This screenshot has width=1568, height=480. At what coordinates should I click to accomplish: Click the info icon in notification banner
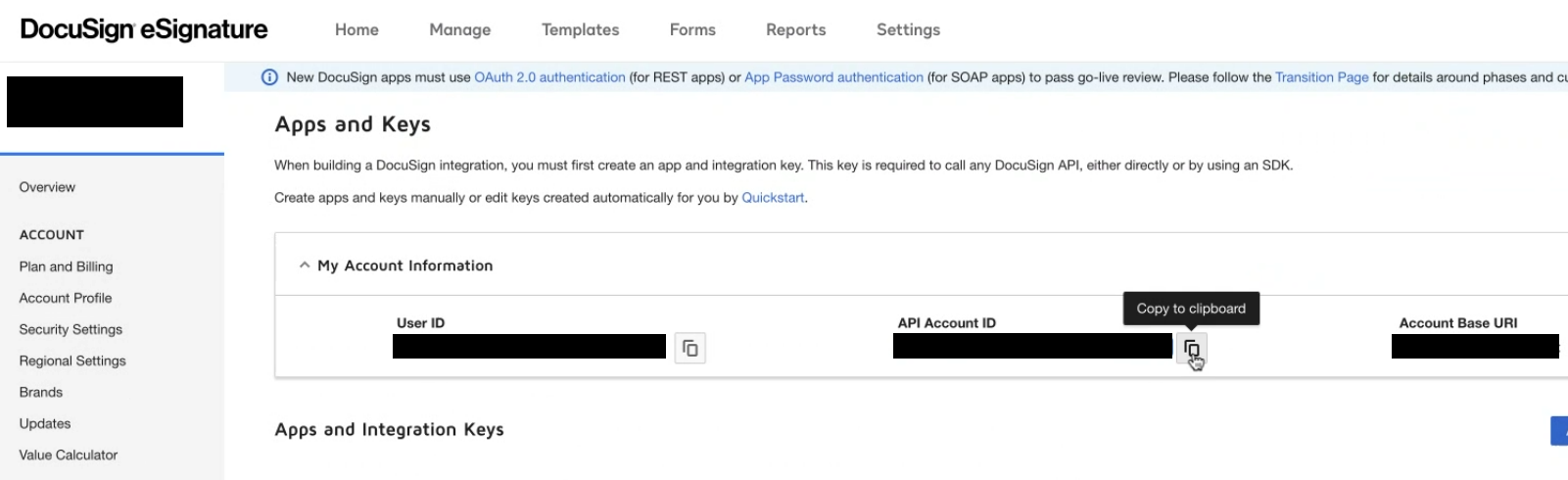pos(269,77)
